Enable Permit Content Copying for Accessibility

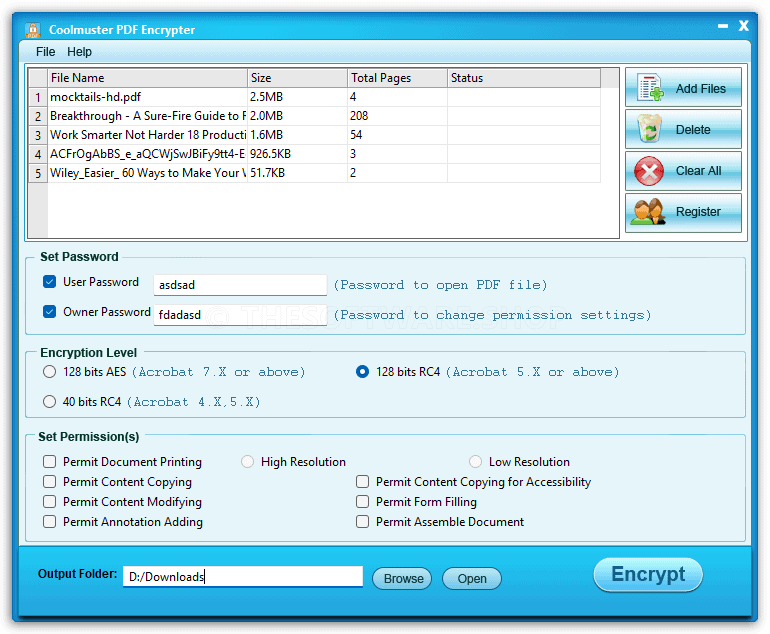pos(362,482)
